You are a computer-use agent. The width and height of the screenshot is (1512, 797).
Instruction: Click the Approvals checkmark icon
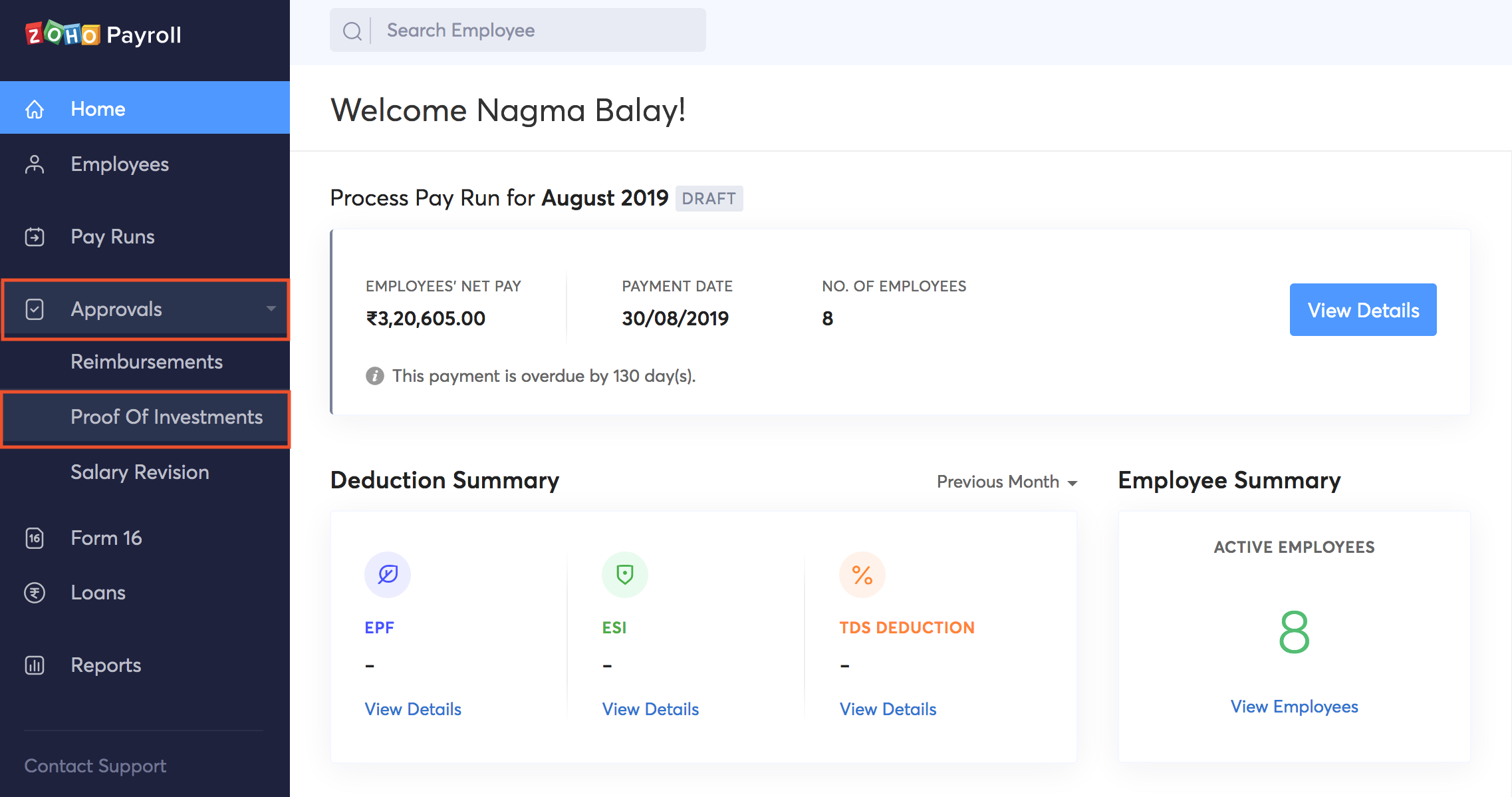(34, 309)
